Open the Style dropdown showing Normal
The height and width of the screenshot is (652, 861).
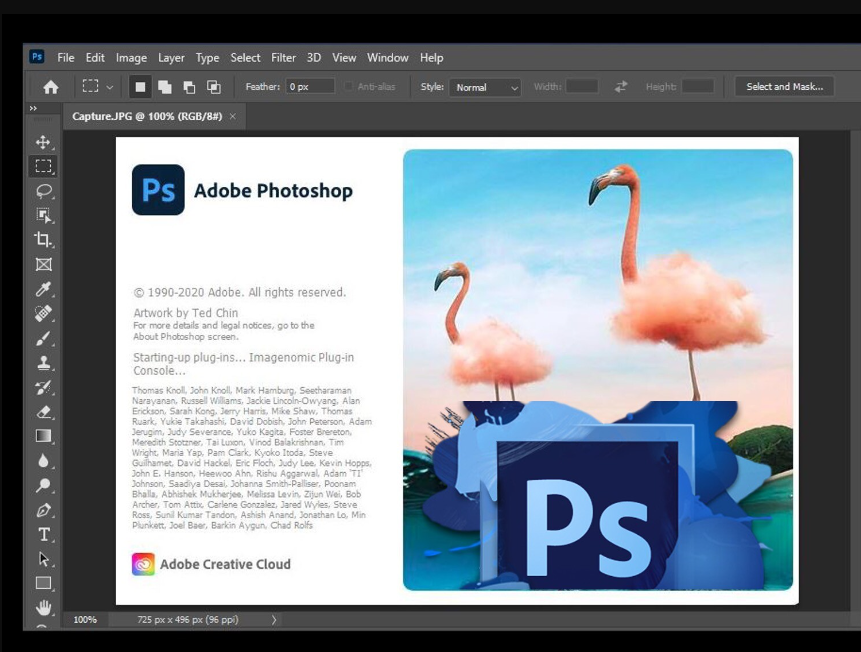[x=485, y=87]
